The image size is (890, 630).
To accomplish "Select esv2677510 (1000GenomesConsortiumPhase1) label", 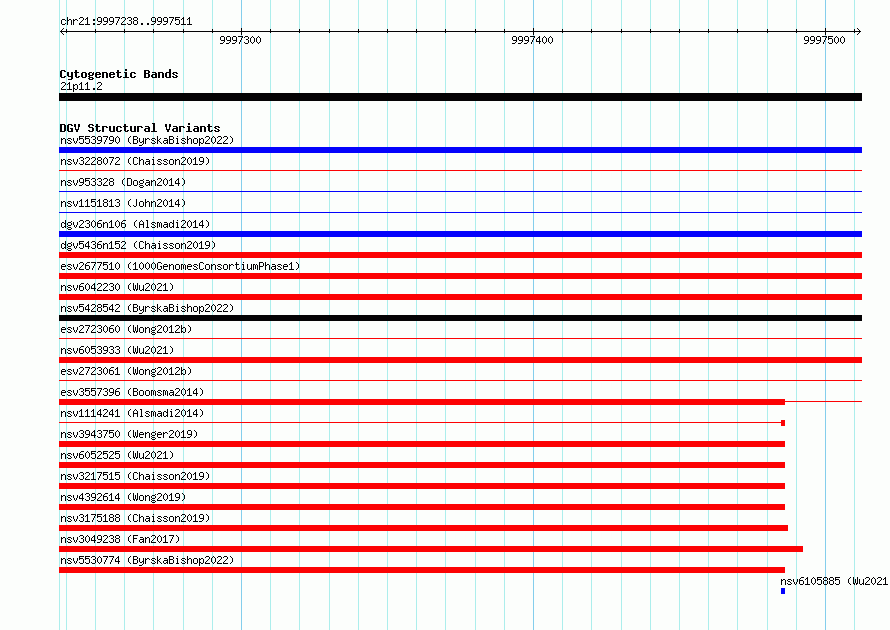I will 180,266.
